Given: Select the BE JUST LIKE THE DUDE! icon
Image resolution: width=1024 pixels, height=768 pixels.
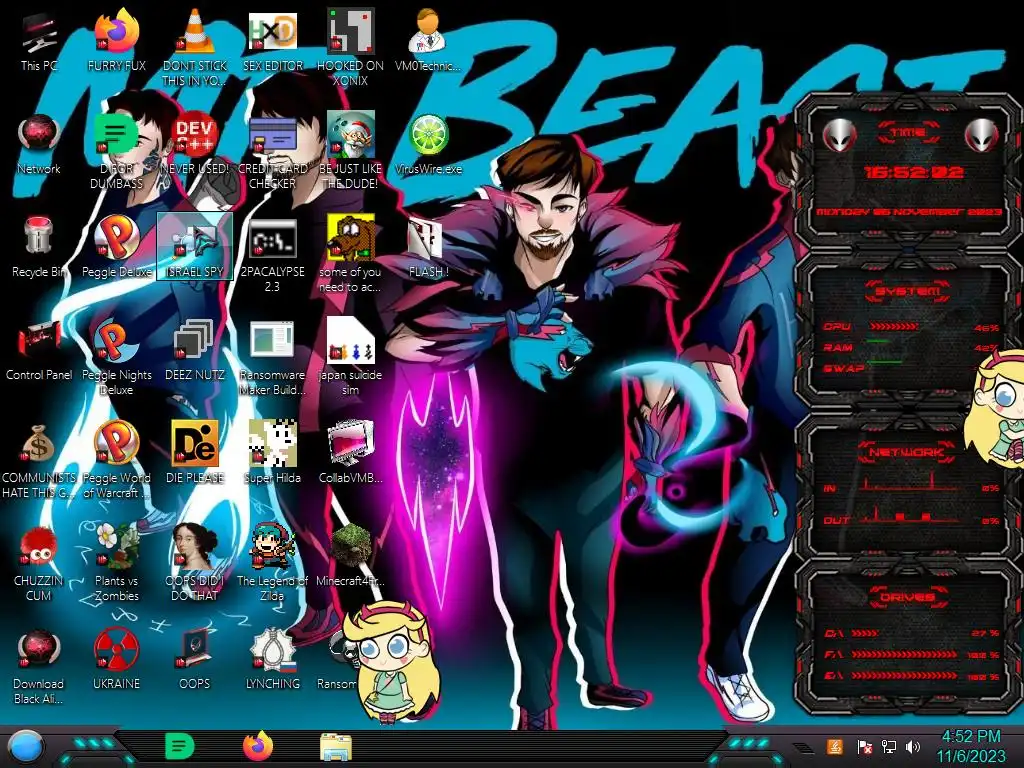Looking at the screenshot, I should click(351, 151).
